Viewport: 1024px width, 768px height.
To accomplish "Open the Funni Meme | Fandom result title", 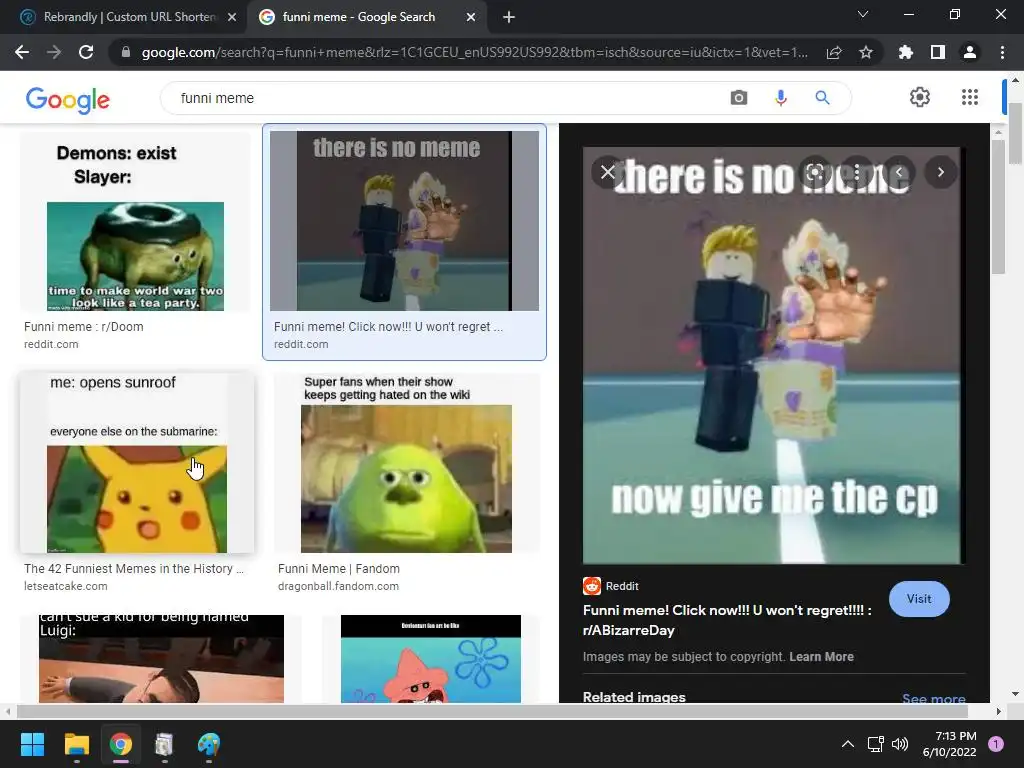I will (339, 569).
